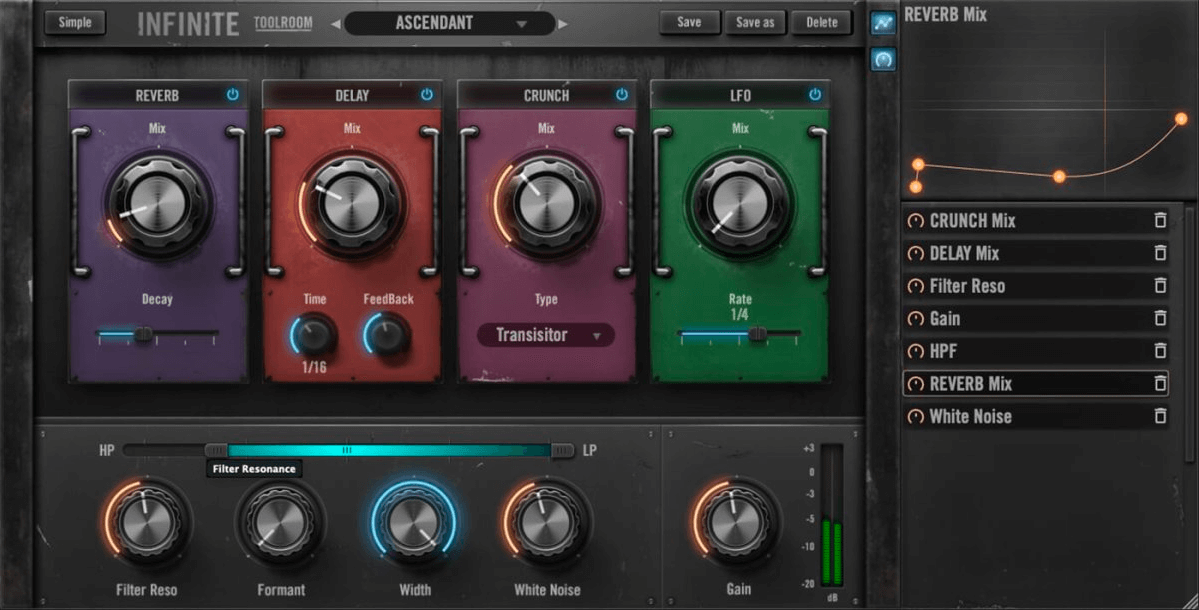Delete the Gain entry with trash icon
The image size is (1199, 610).
1160,319
